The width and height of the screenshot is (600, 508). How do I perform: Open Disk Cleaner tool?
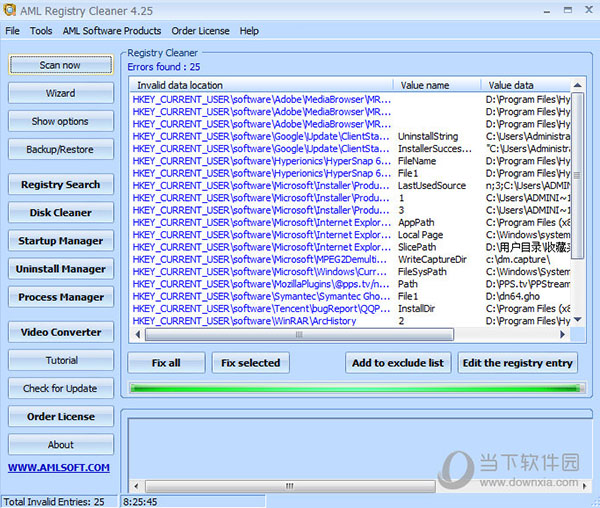click(x=61, y=212)
